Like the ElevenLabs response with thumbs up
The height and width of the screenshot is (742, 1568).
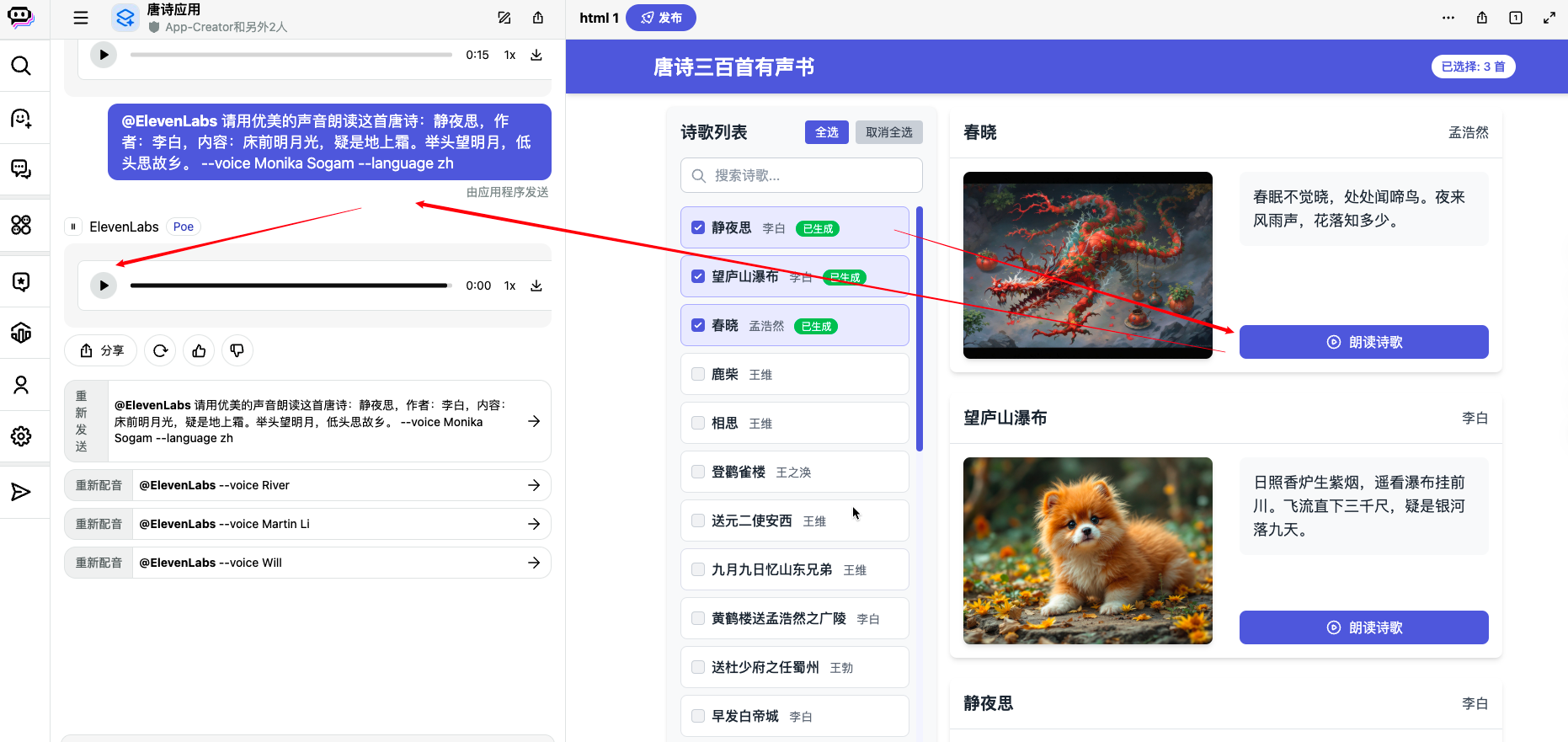[x=199, y=350]
